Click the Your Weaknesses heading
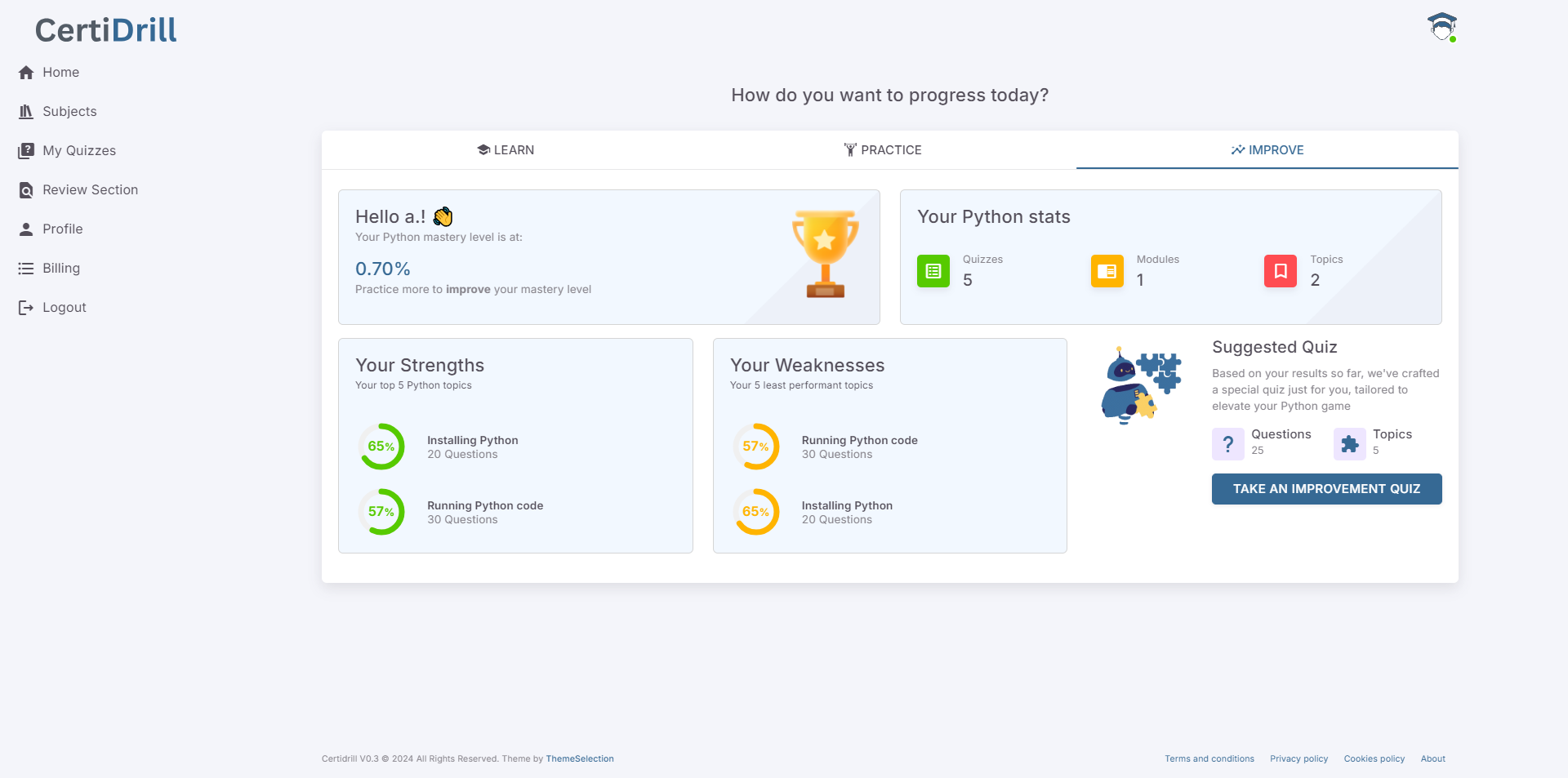Image resolution: width=1568 pixels, height=778 pixels. point(808,365)
